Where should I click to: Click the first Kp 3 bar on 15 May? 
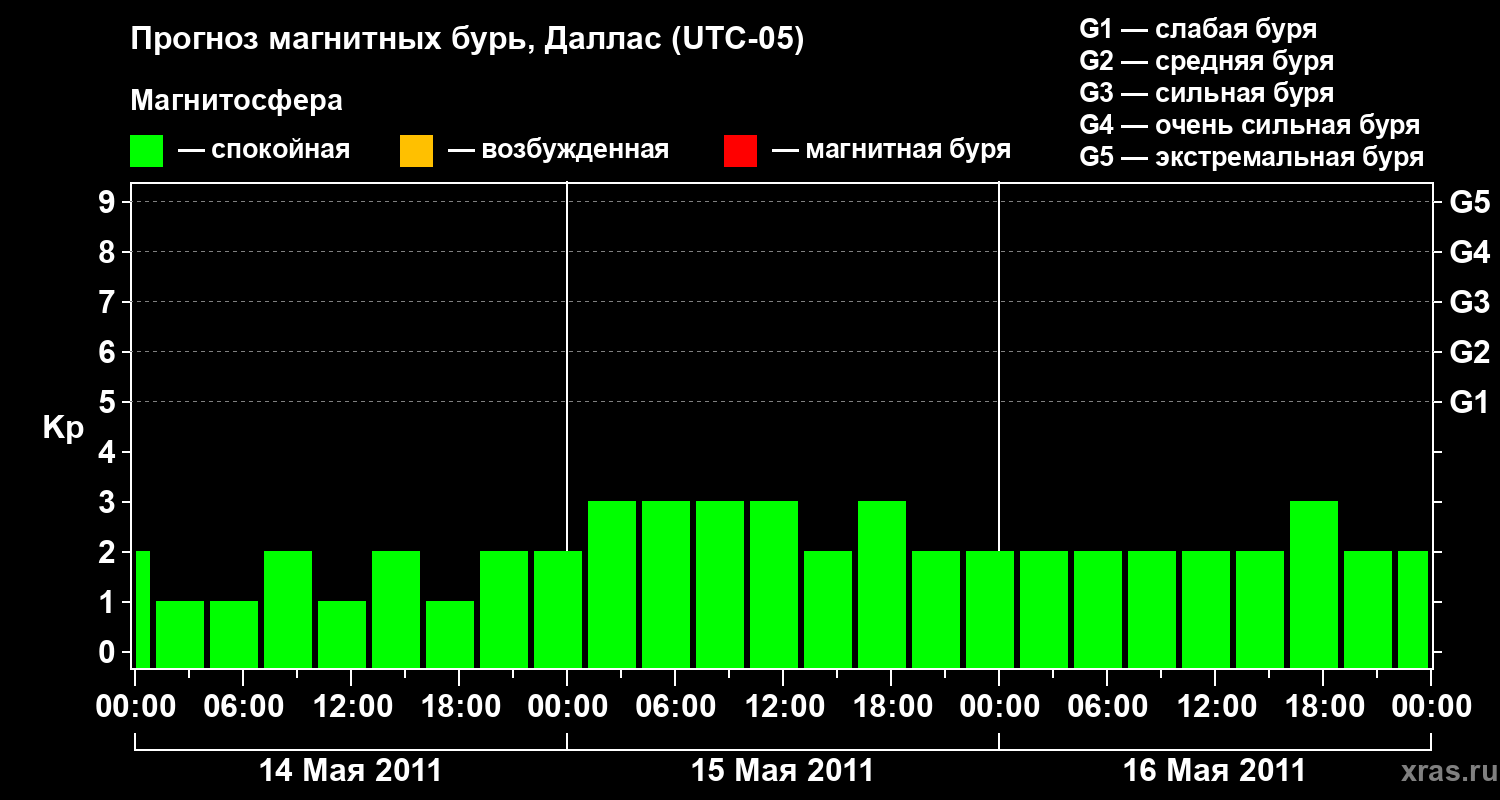click(612, 584)
